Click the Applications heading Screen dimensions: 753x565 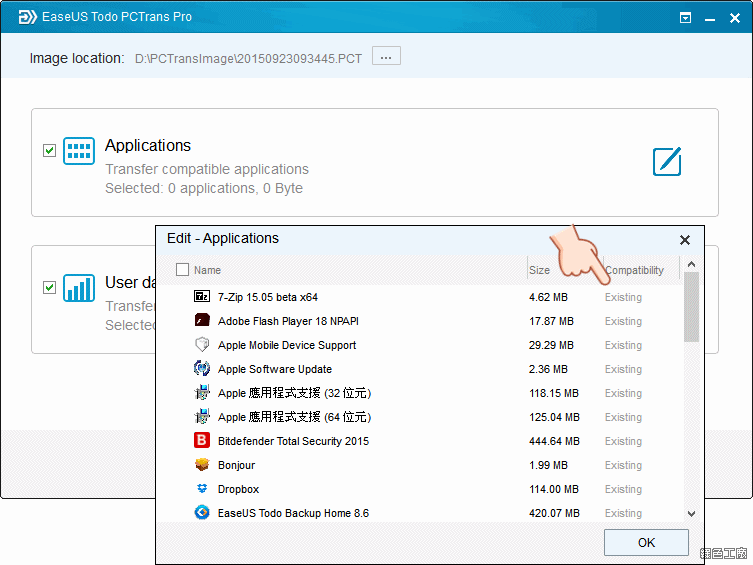pyautogui.click(x=148, y=145)
